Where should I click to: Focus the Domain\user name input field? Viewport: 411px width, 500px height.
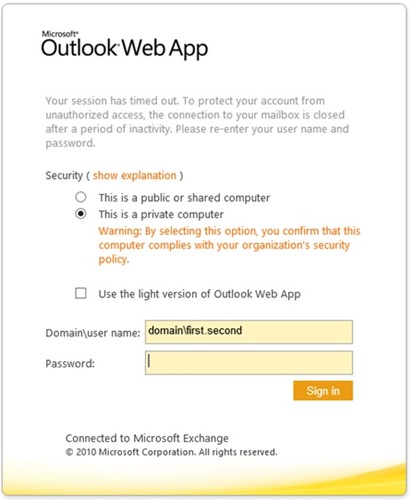click(x=249, y=332)
